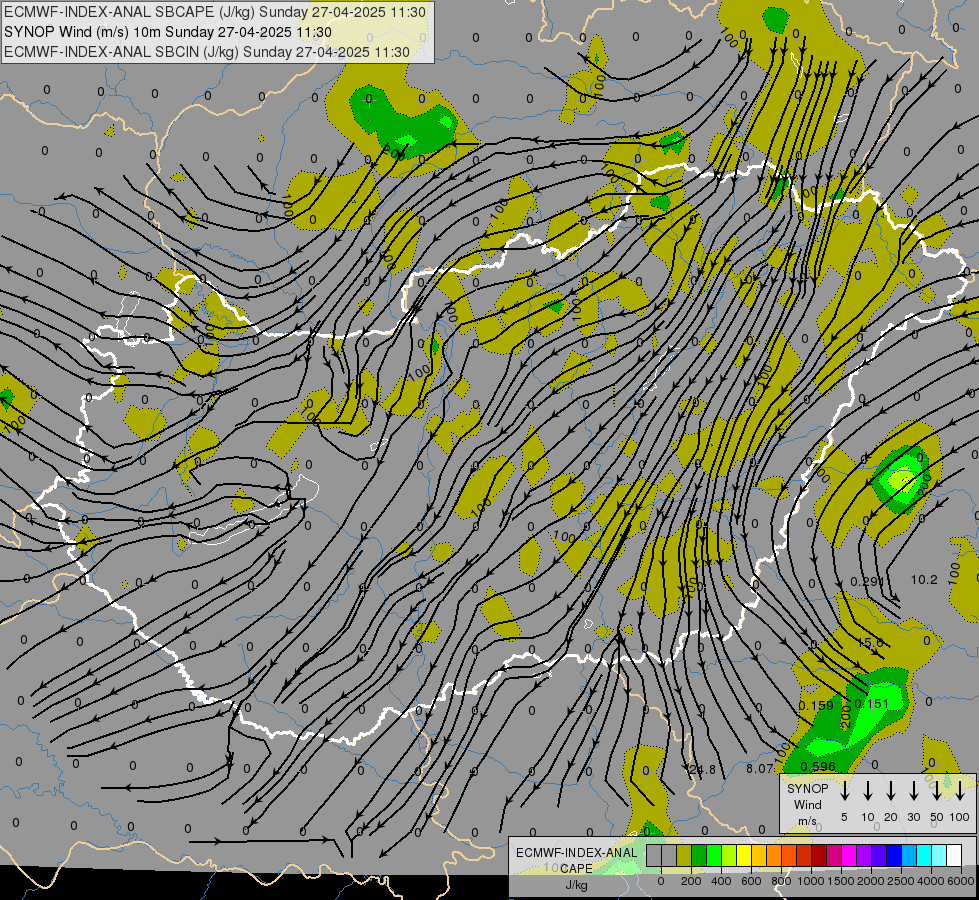Screen dimensions: 979x900
Task: Click the 0.596 value on the map
Action: pyautogui.click(x=818, y=767)
